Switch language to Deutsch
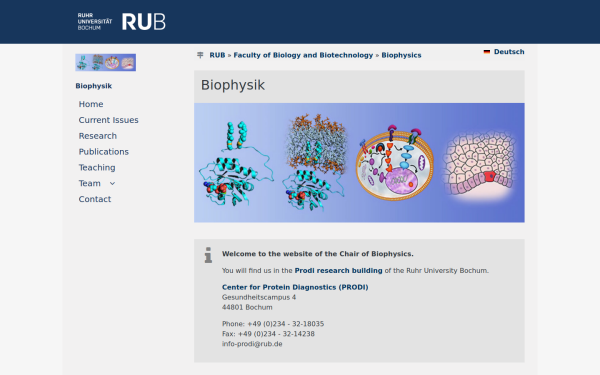The width and height of the screenshot is (600, 375). click(509, 52)
